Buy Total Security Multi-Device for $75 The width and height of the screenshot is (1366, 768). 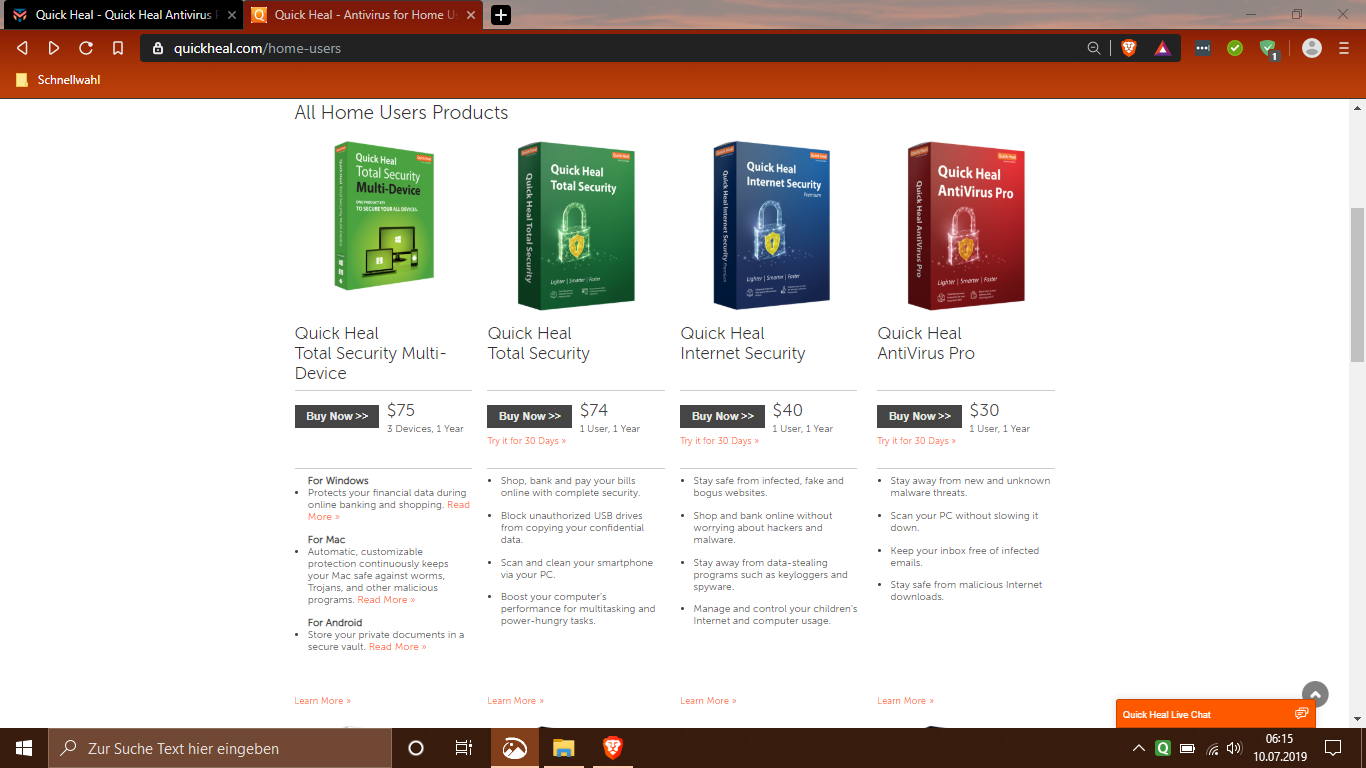(x=337, y=416)
